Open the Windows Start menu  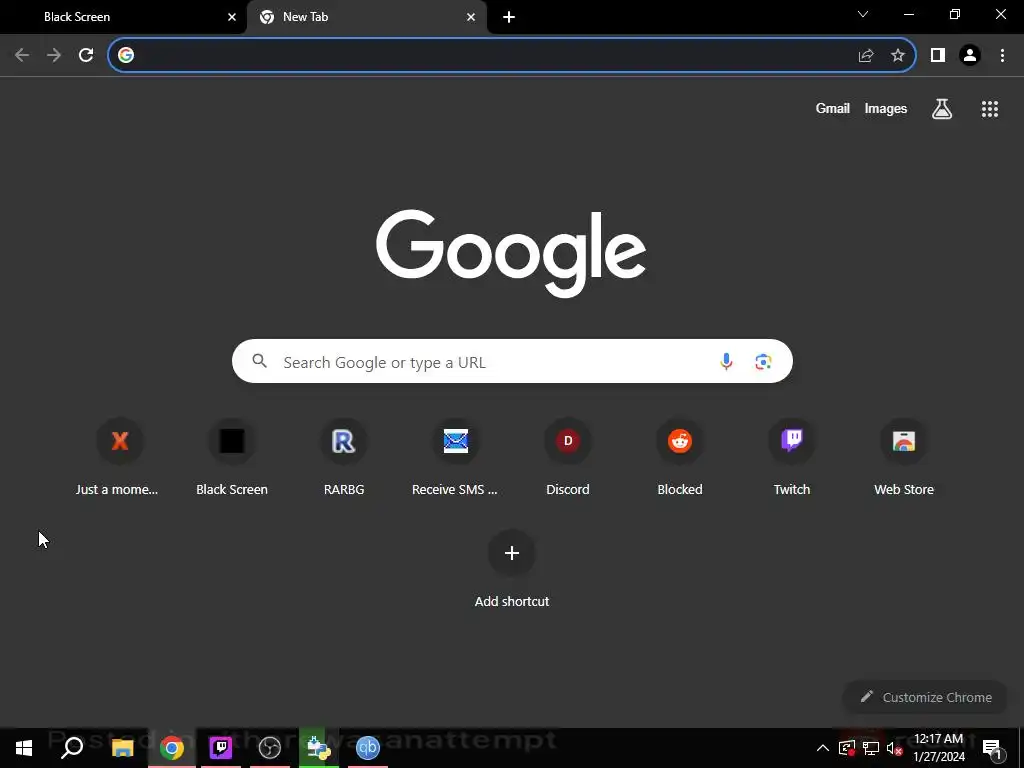[x=24, y=748]
